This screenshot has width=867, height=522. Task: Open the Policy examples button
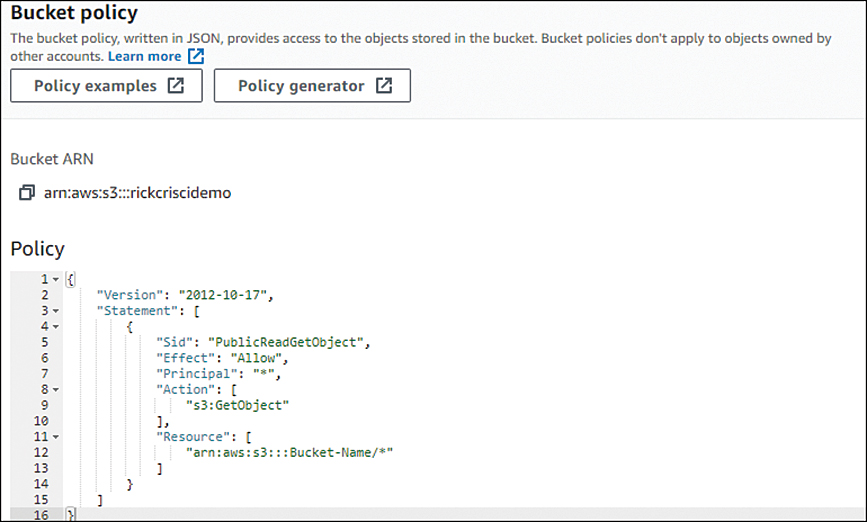106,85
